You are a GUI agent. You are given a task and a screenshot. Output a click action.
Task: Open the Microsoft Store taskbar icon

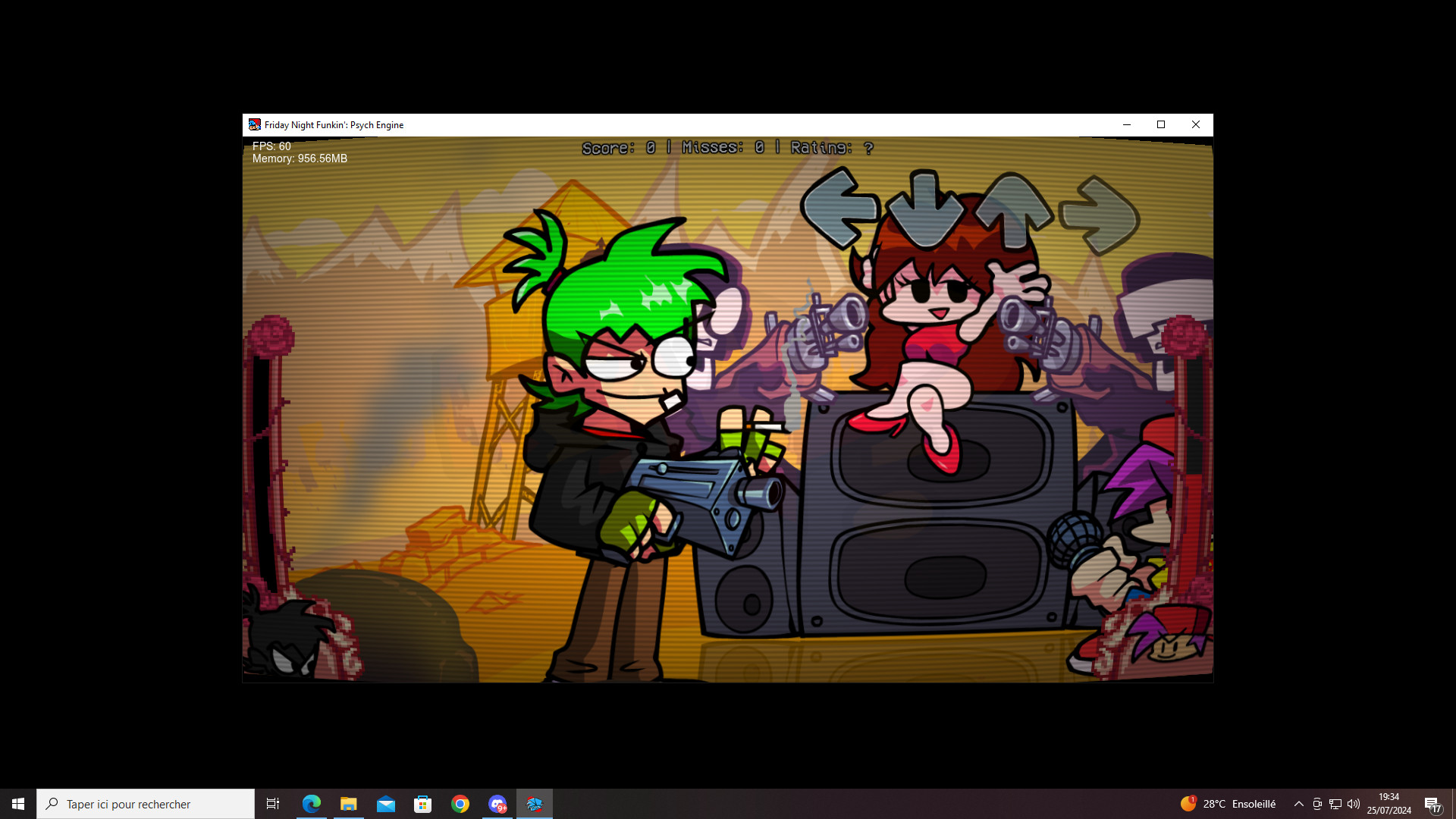[423, 804]
